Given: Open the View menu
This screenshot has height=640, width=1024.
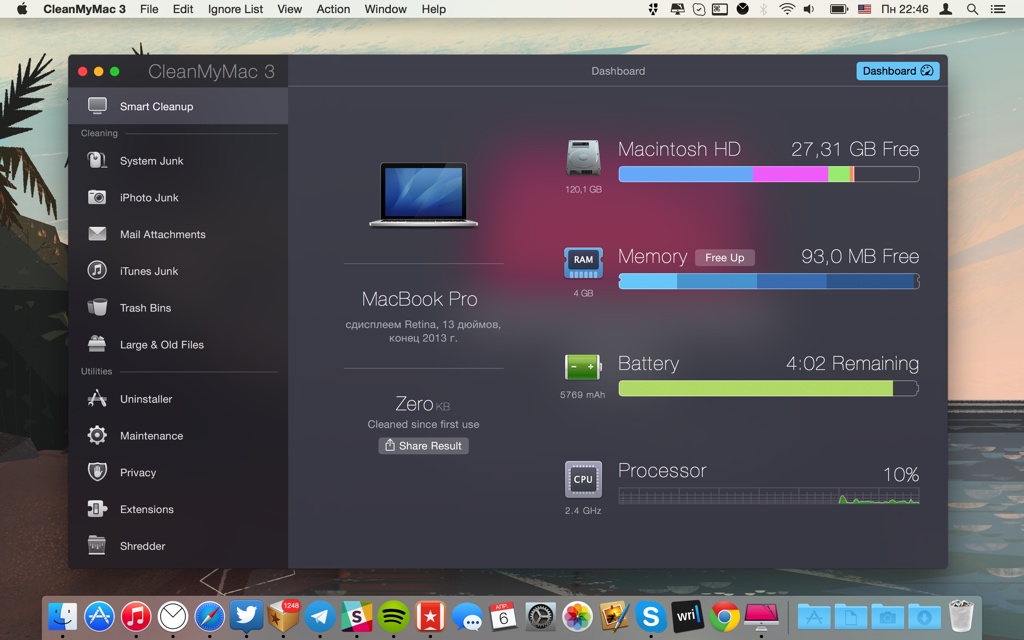Looking at the screenshot, I should [x=289, y=9].
